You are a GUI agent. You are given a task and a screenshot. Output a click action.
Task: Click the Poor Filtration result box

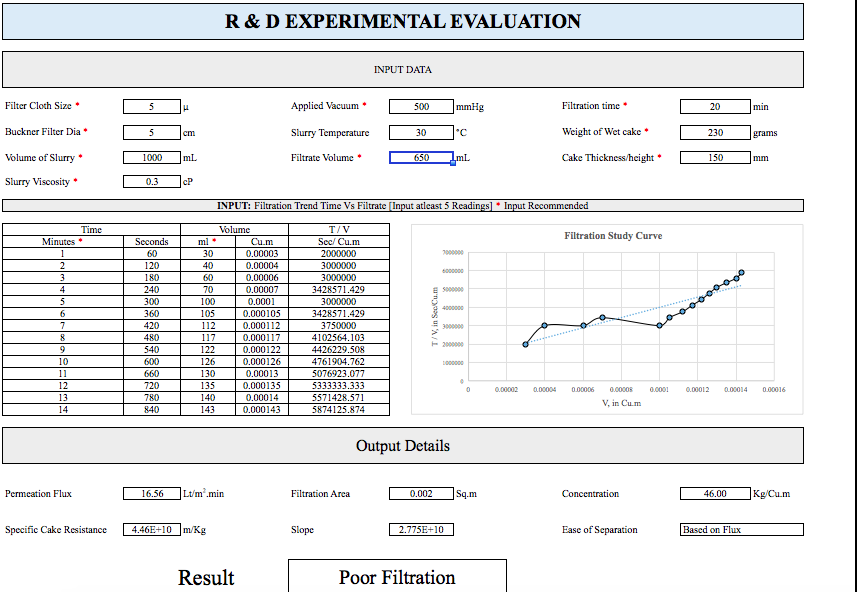(x=396, y=577)
